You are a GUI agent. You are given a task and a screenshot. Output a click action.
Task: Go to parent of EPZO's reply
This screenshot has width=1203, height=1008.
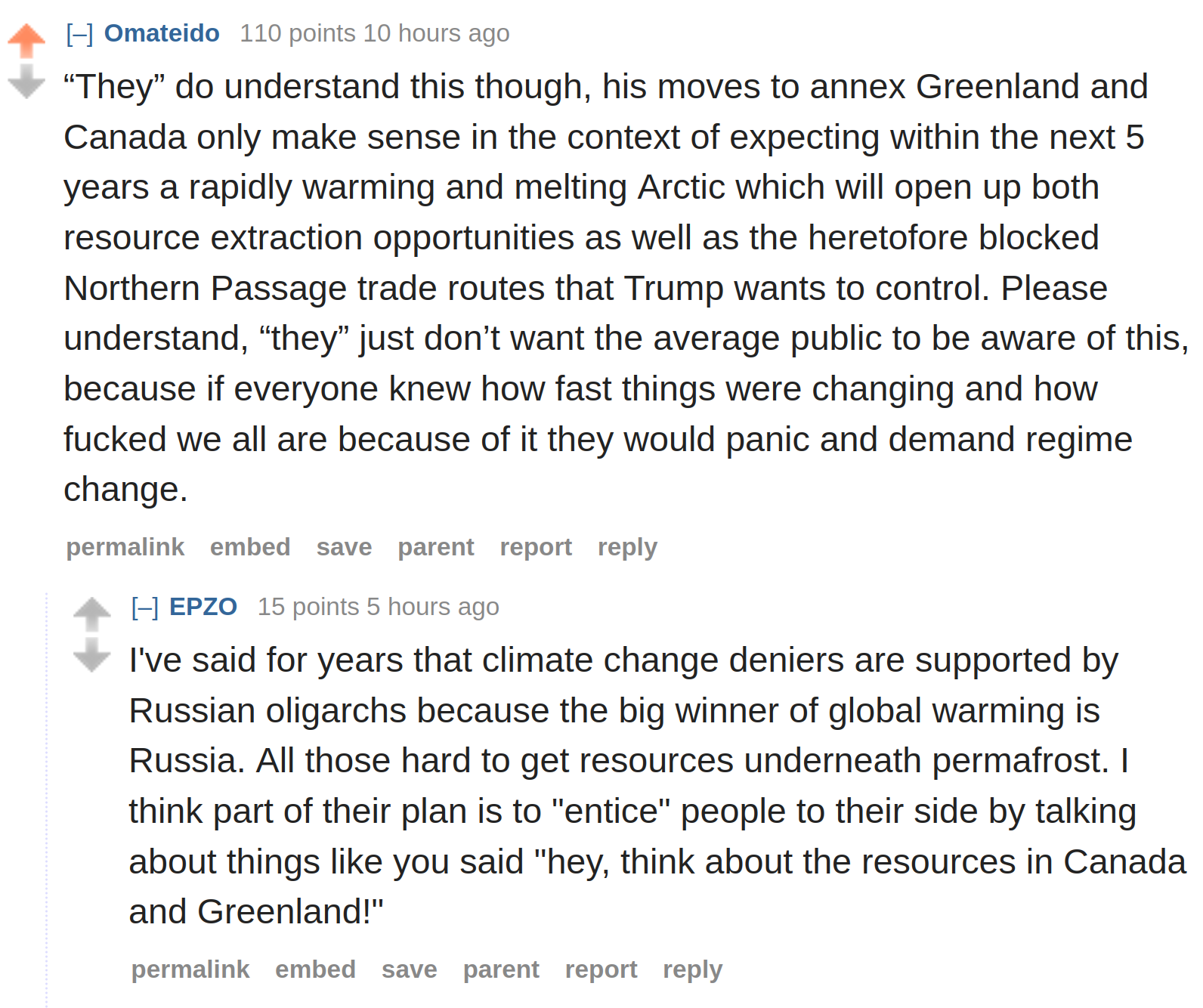[x=501, y=969]
